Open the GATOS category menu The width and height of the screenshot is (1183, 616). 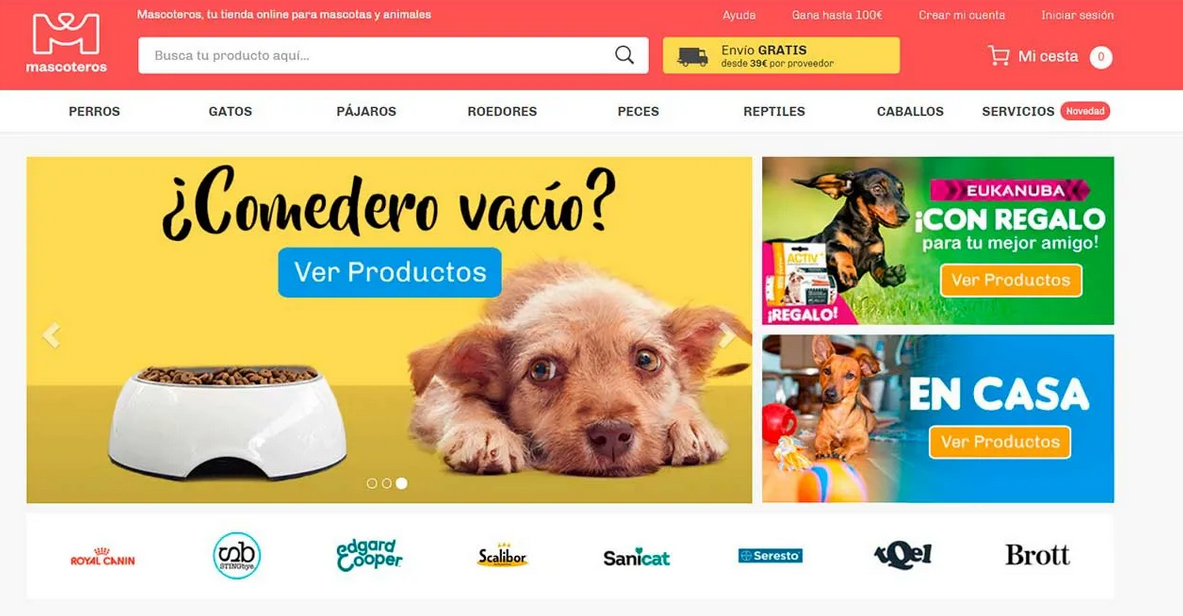tap(230, 111)
